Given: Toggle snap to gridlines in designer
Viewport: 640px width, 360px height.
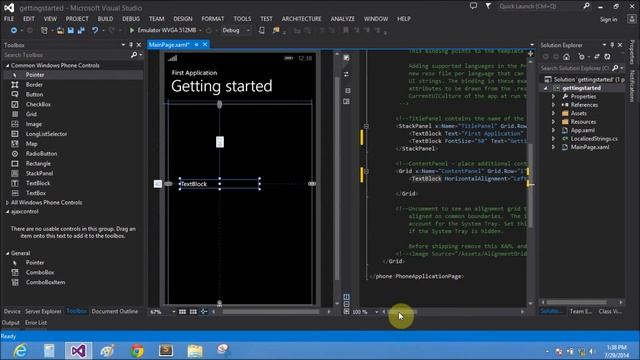Looking at the screenshot, I should (x=193, y=312).
